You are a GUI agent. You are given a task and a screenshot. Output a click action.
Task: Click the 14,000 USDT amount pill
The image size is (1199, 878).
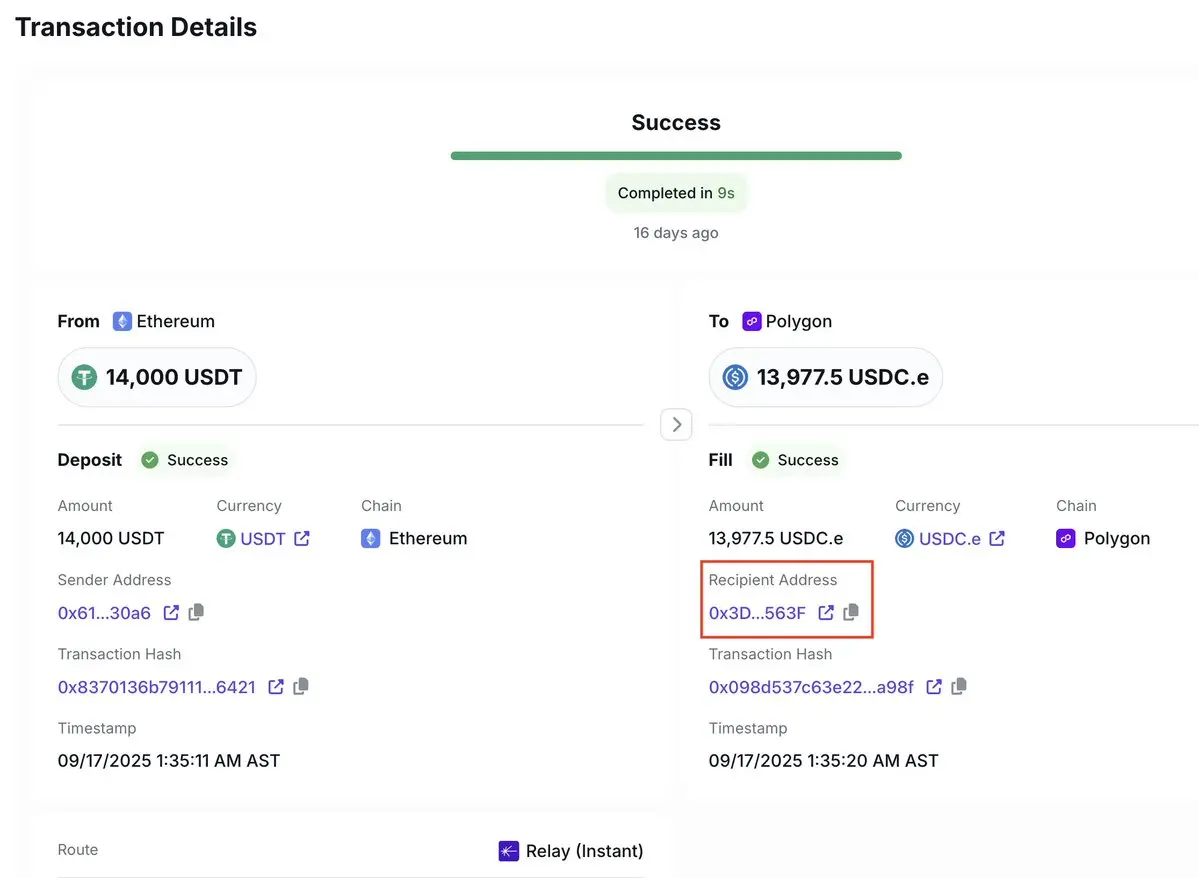pos(157,377)
